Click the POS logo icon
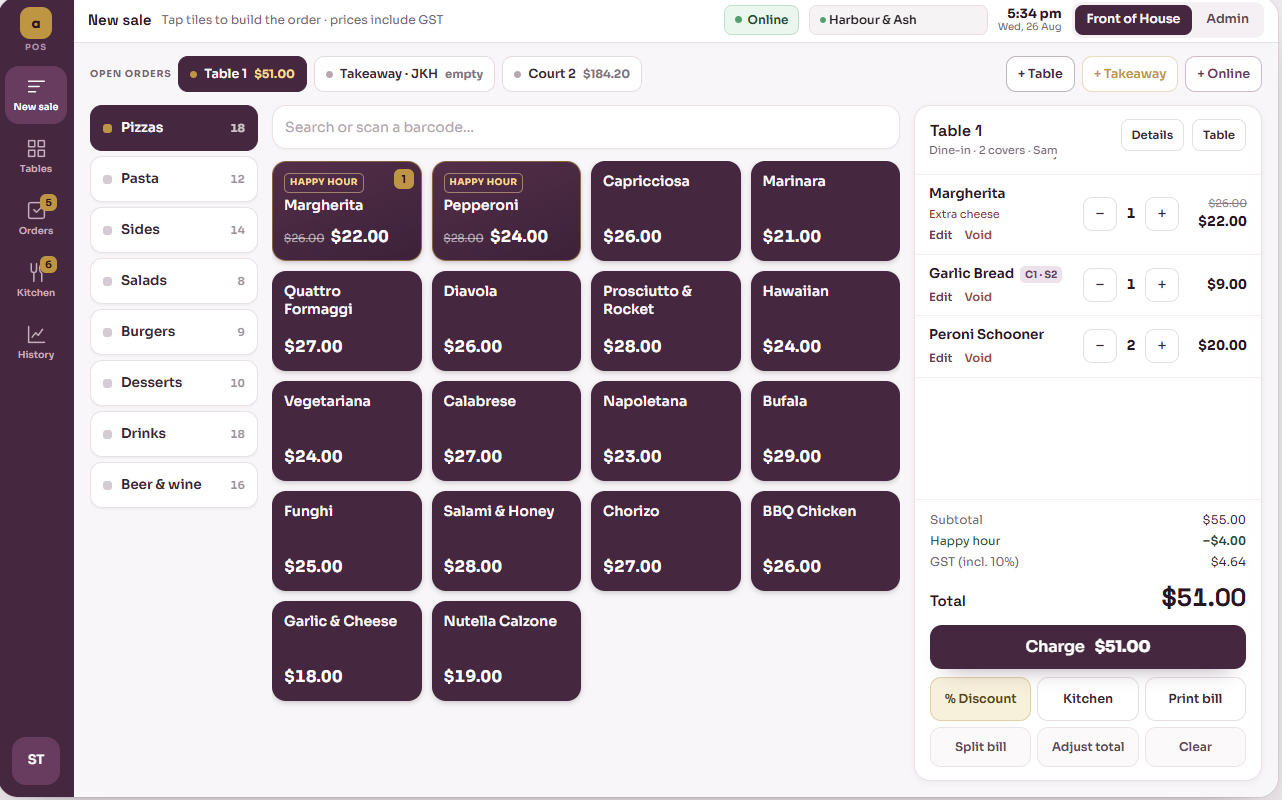Viewport: 1282px width, 800px height. [36, 22]
